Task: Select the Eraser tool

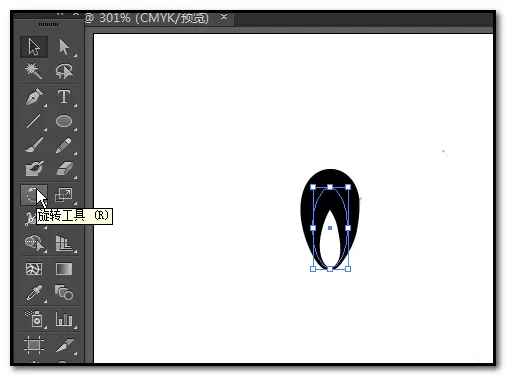Action: [x=64, y=169]
